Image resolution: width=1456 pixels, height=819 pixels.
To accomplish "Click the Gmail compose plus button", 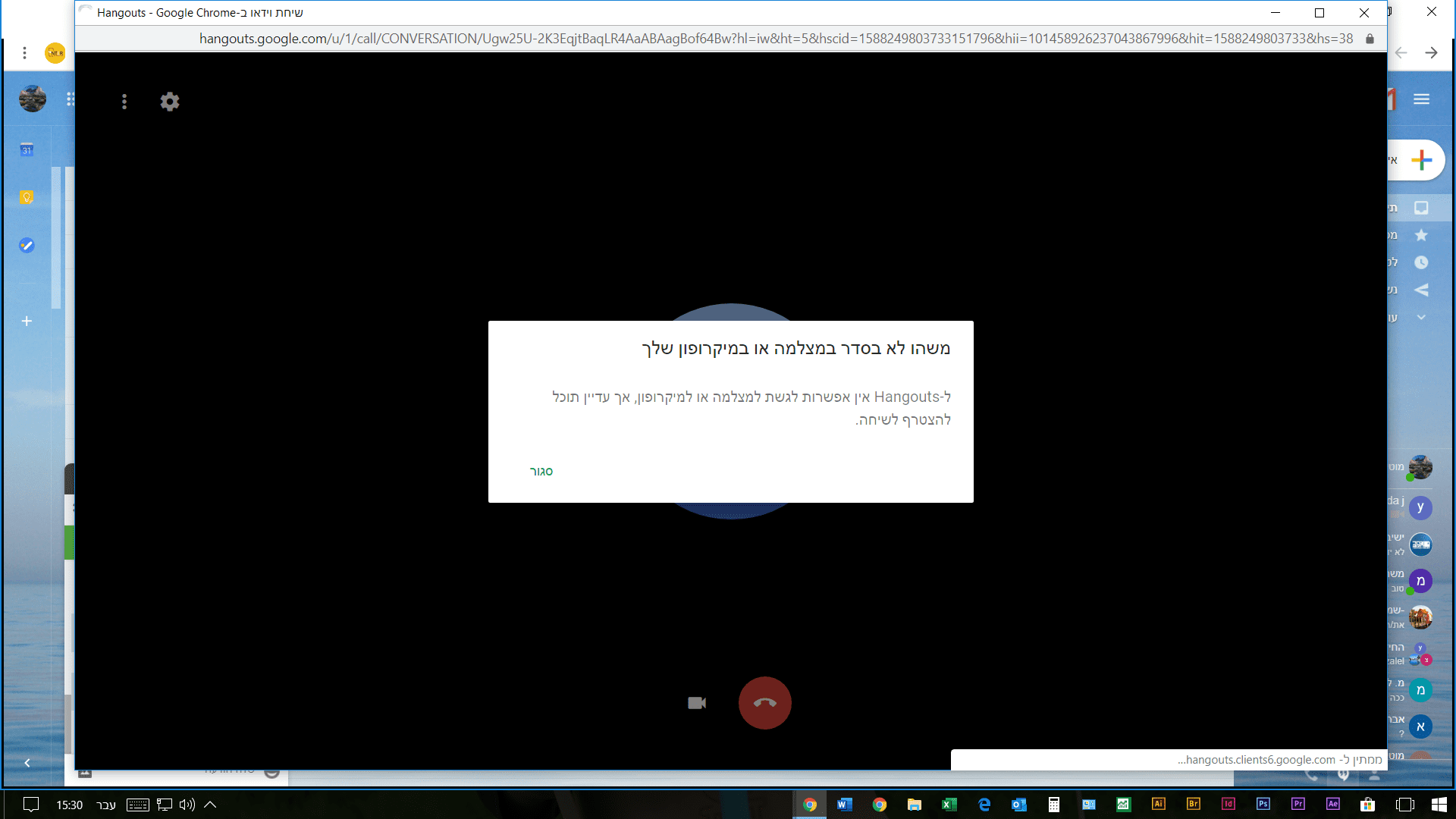I will point(1421,160).
